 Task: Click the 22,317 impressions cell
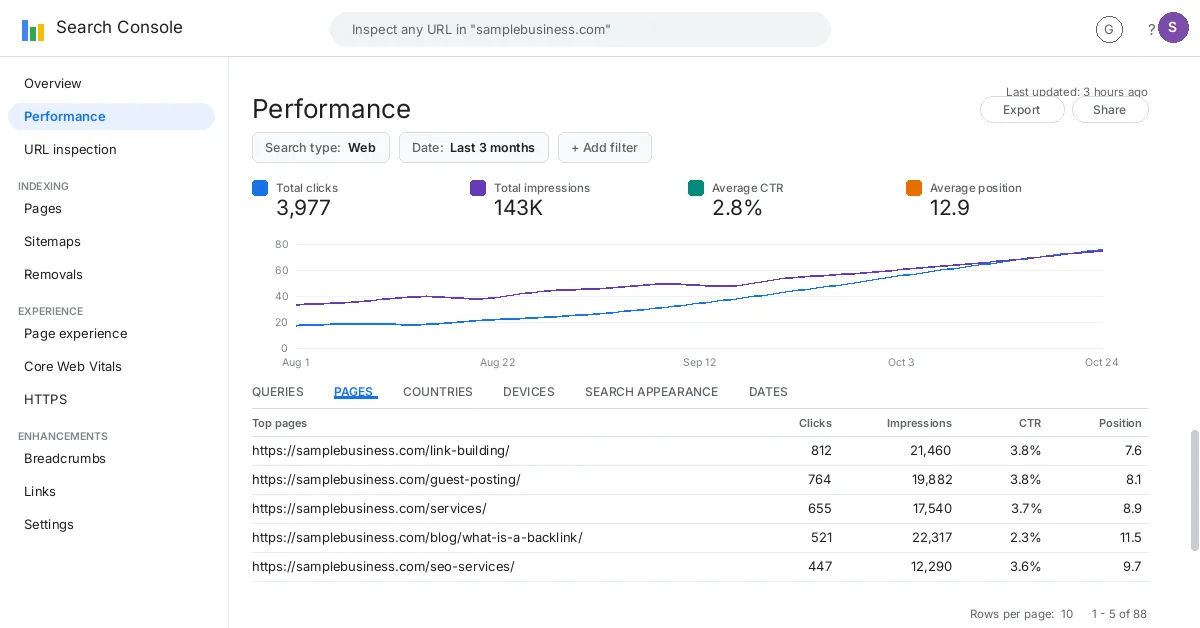(930, 538)
